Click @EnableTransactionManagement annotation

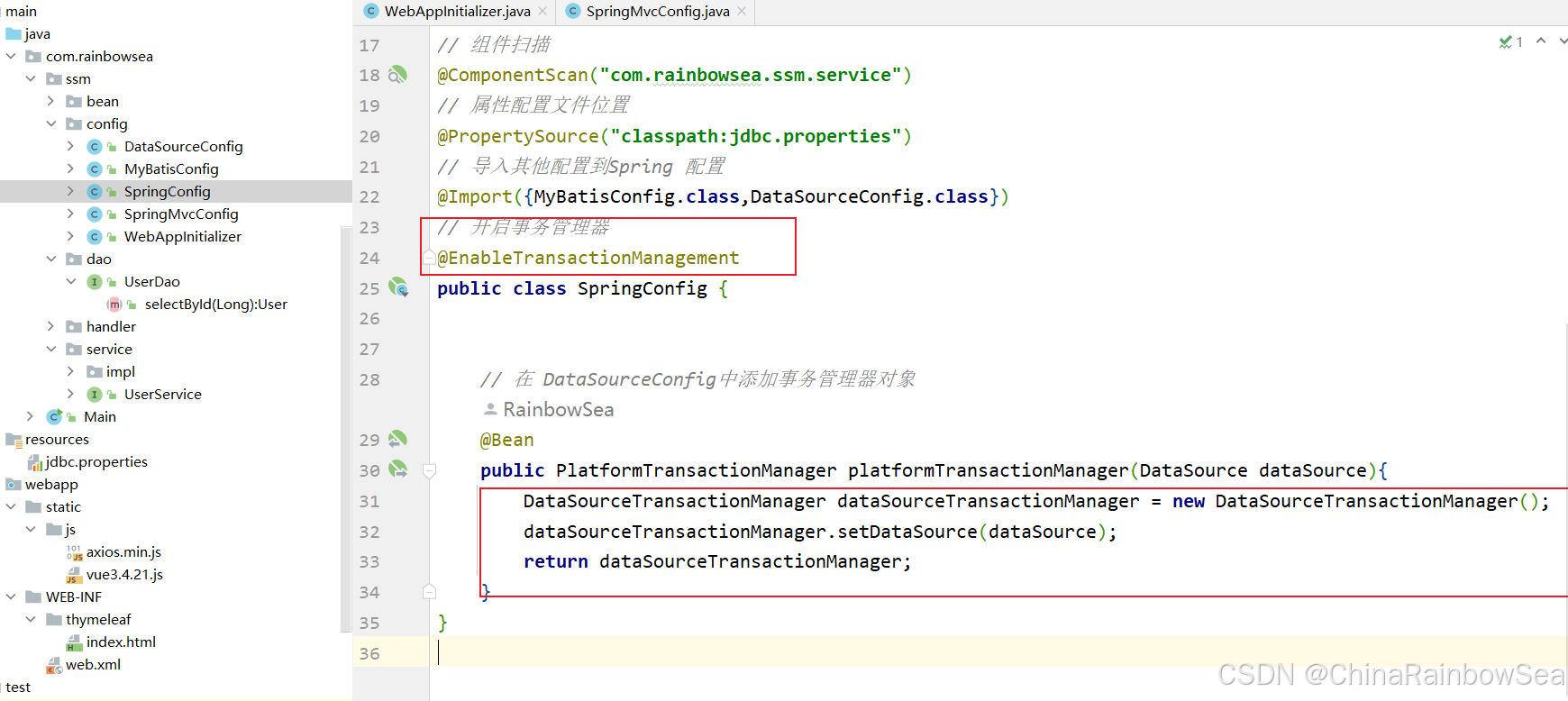pyautogui.click(x=588, y=258)
